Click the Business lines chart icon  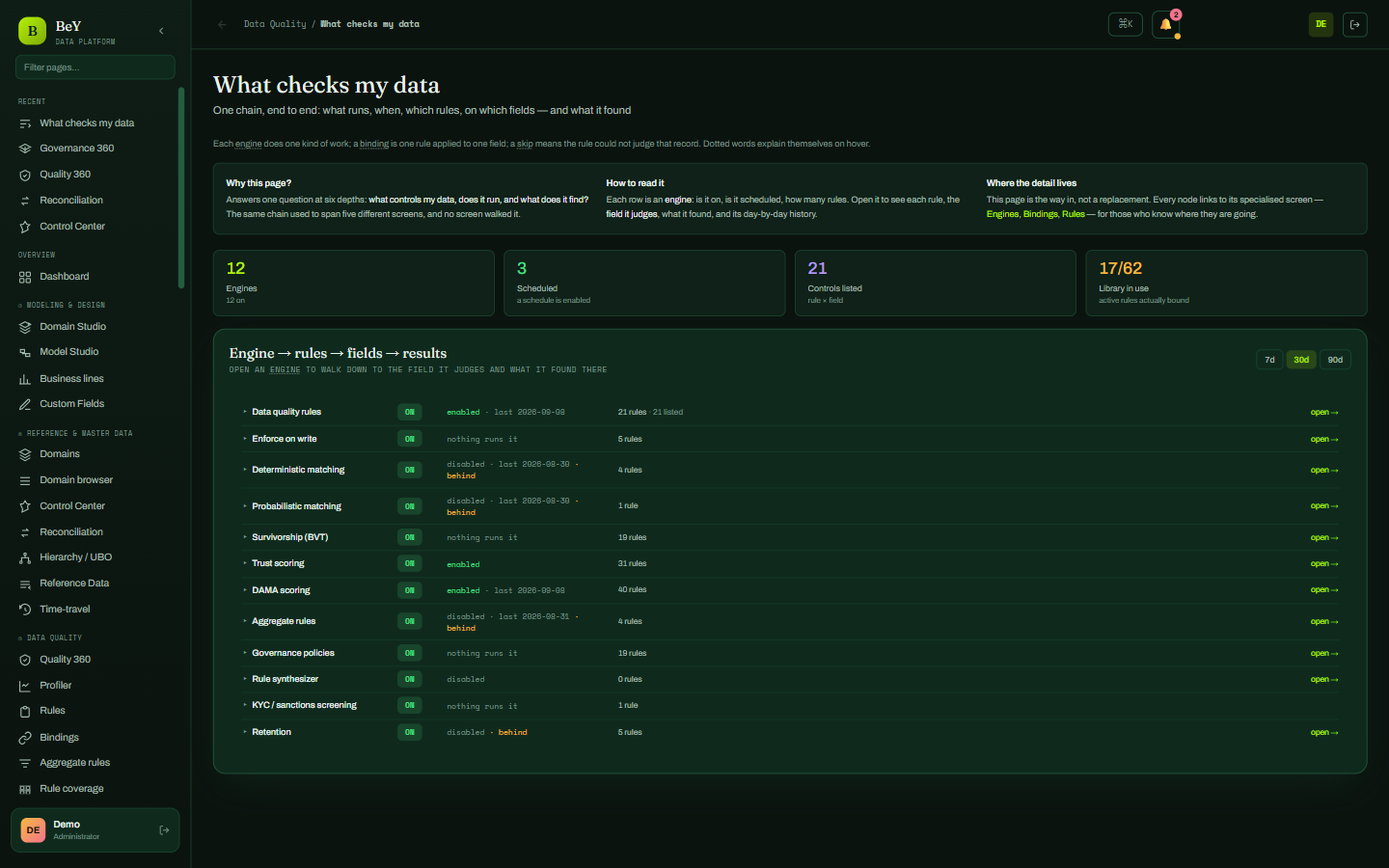25,379
